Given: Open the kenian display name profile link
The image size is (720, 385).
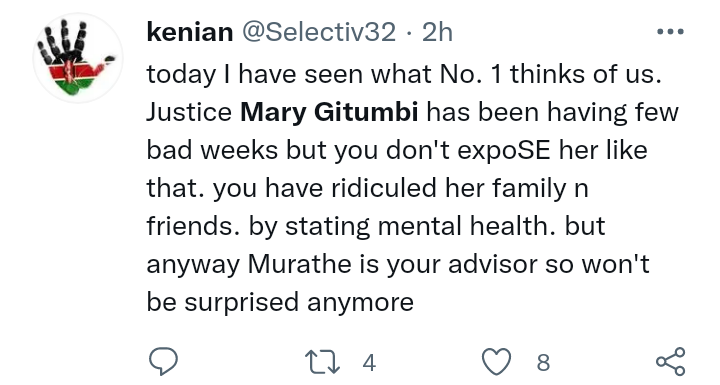Looking at the screenshot, I should coord(190,32).
